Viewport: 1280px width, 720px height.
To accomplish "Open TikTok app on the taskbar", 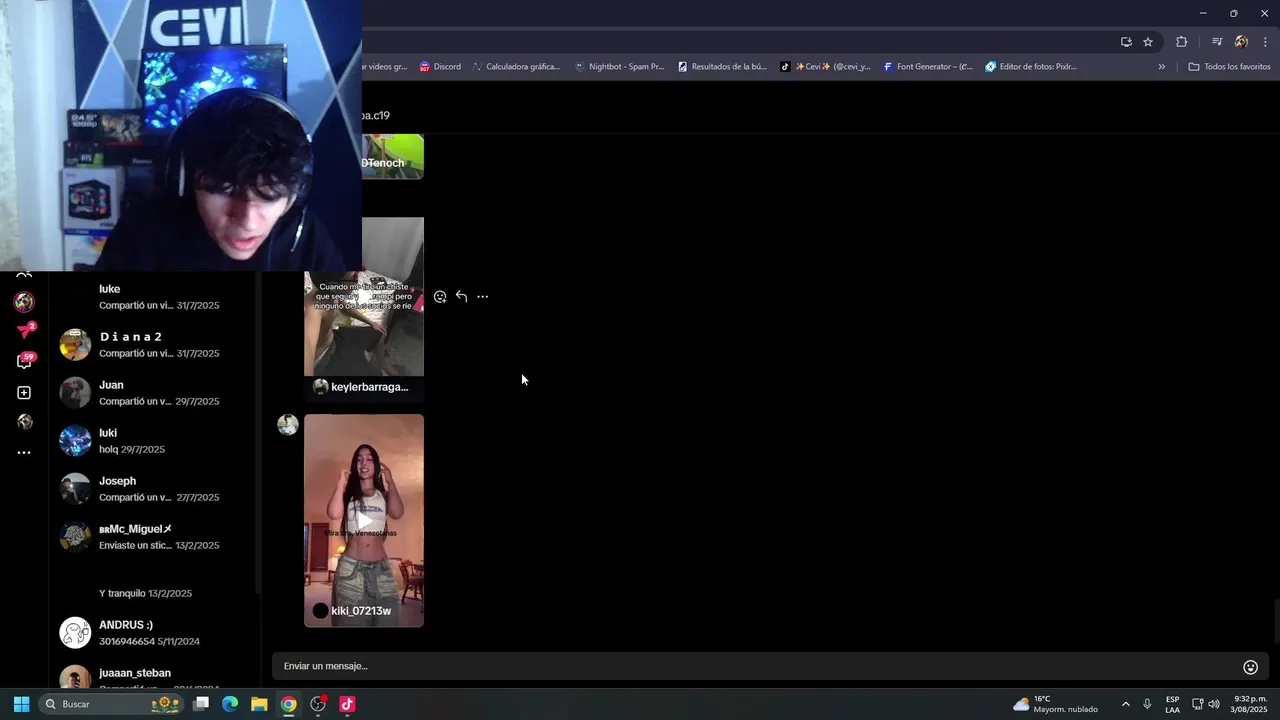I will tap(347, 704).
